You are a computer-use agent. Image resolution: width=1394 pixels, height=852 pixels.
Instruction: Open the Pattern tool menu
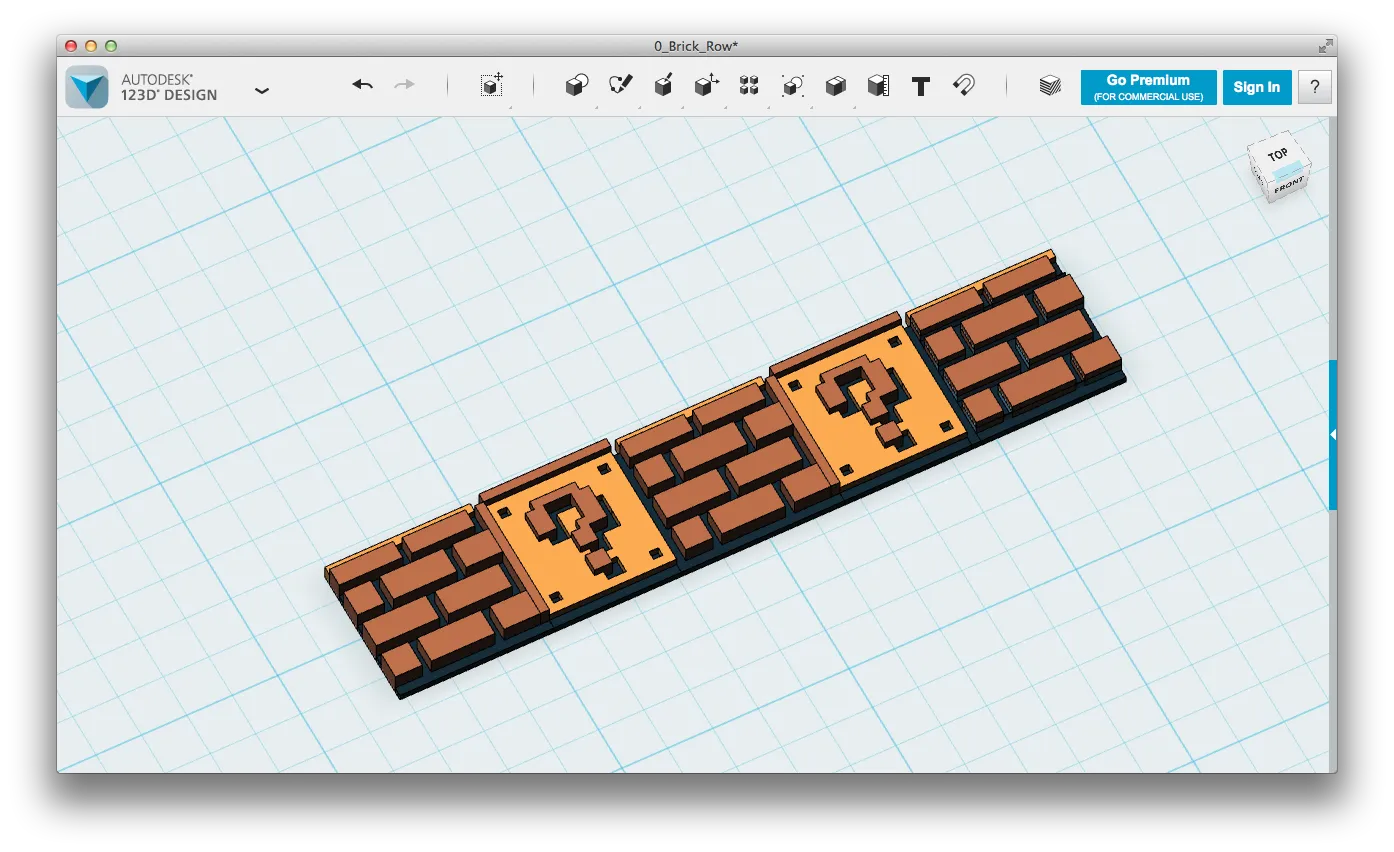(x=749, y=86)
